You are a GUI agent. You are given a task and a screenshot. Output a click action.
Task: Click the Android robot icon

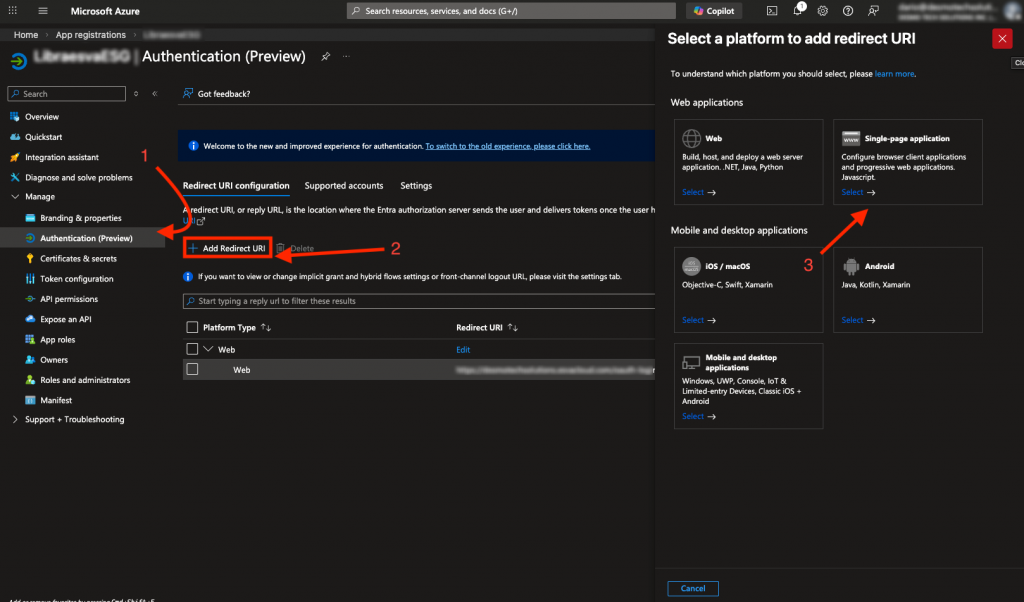[x=851, y=266]
